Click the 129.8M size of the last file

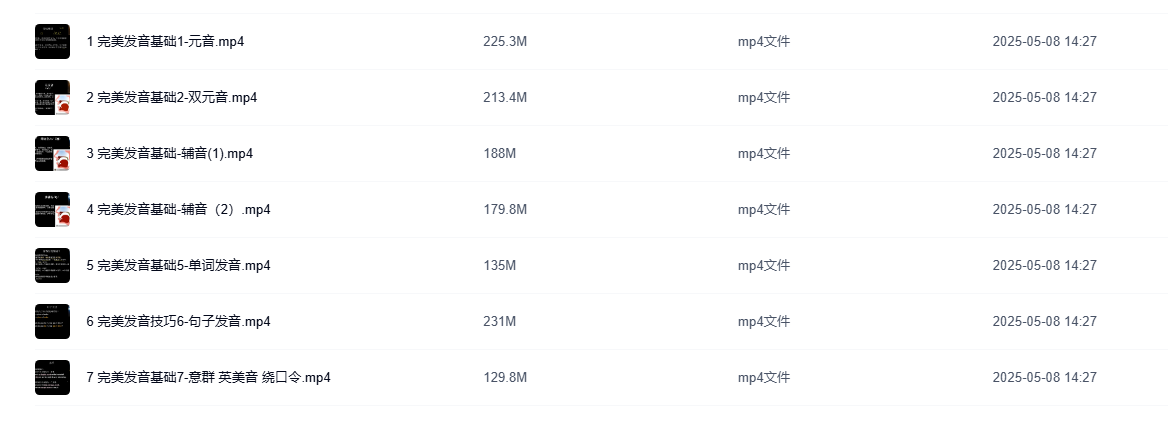[x=505, y=378]
